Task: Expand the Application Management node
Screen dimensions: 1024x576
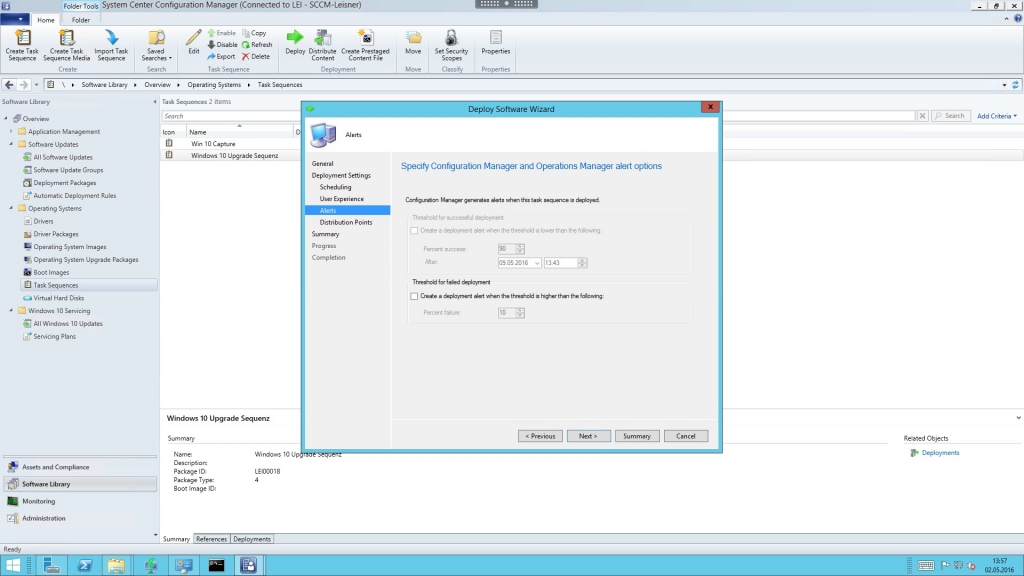Action: [x=11, y=131]
